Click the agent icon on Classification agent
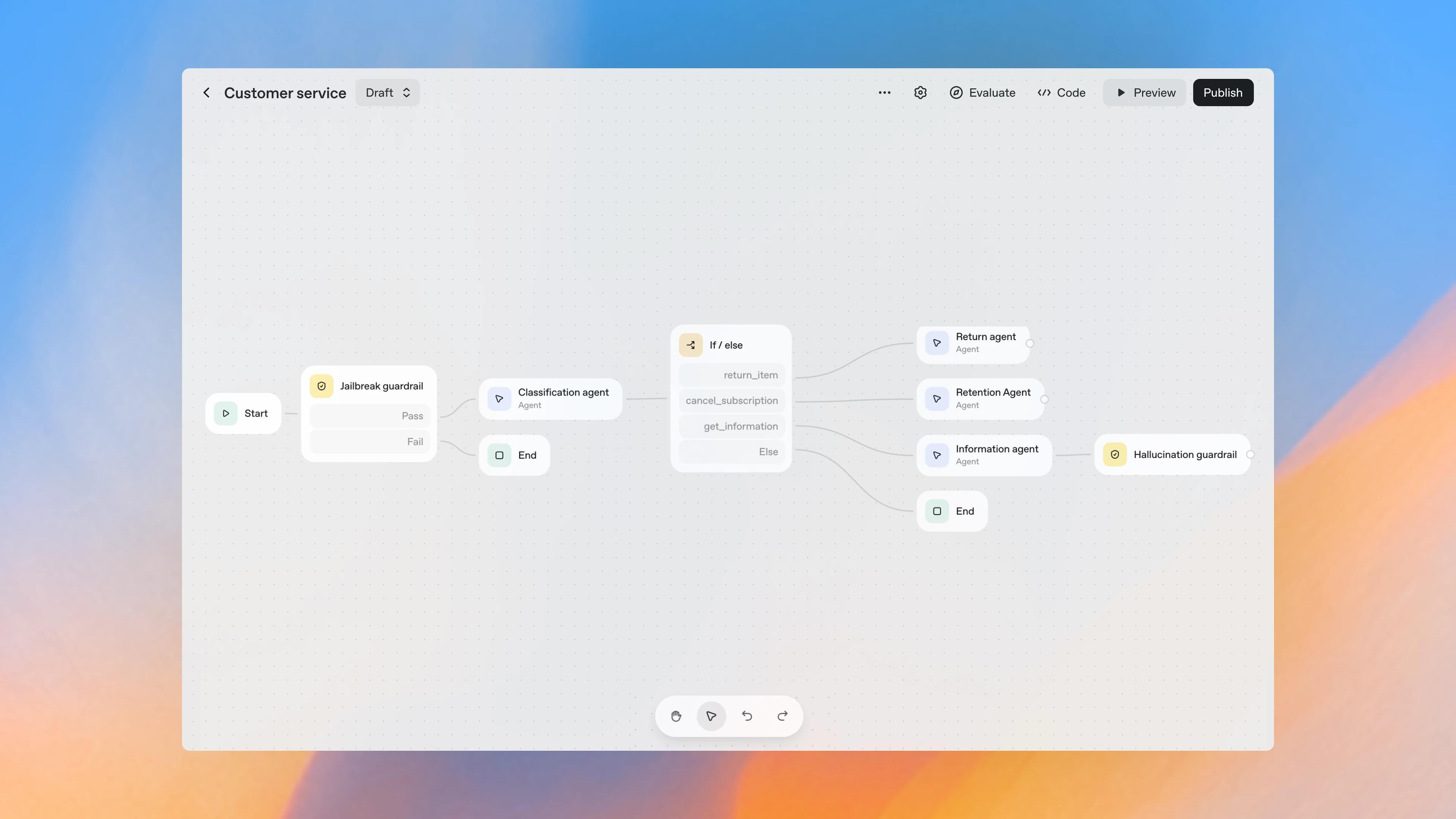The width and height of the screenshot is (1456, 819). point(499,399)
